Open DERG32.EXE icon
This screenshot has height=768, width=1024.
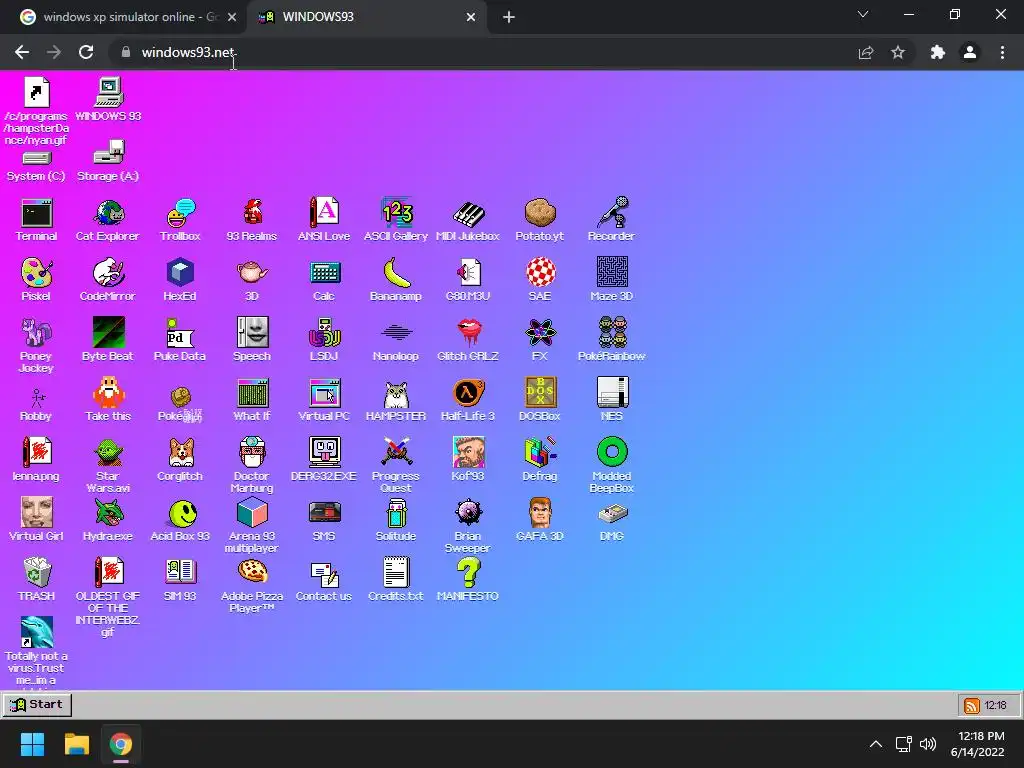(324, 460)
